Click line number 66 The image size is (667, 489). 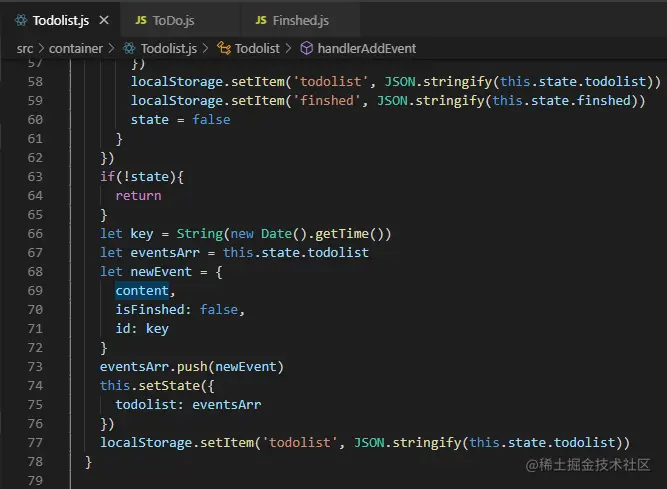(x=35, y=233)
